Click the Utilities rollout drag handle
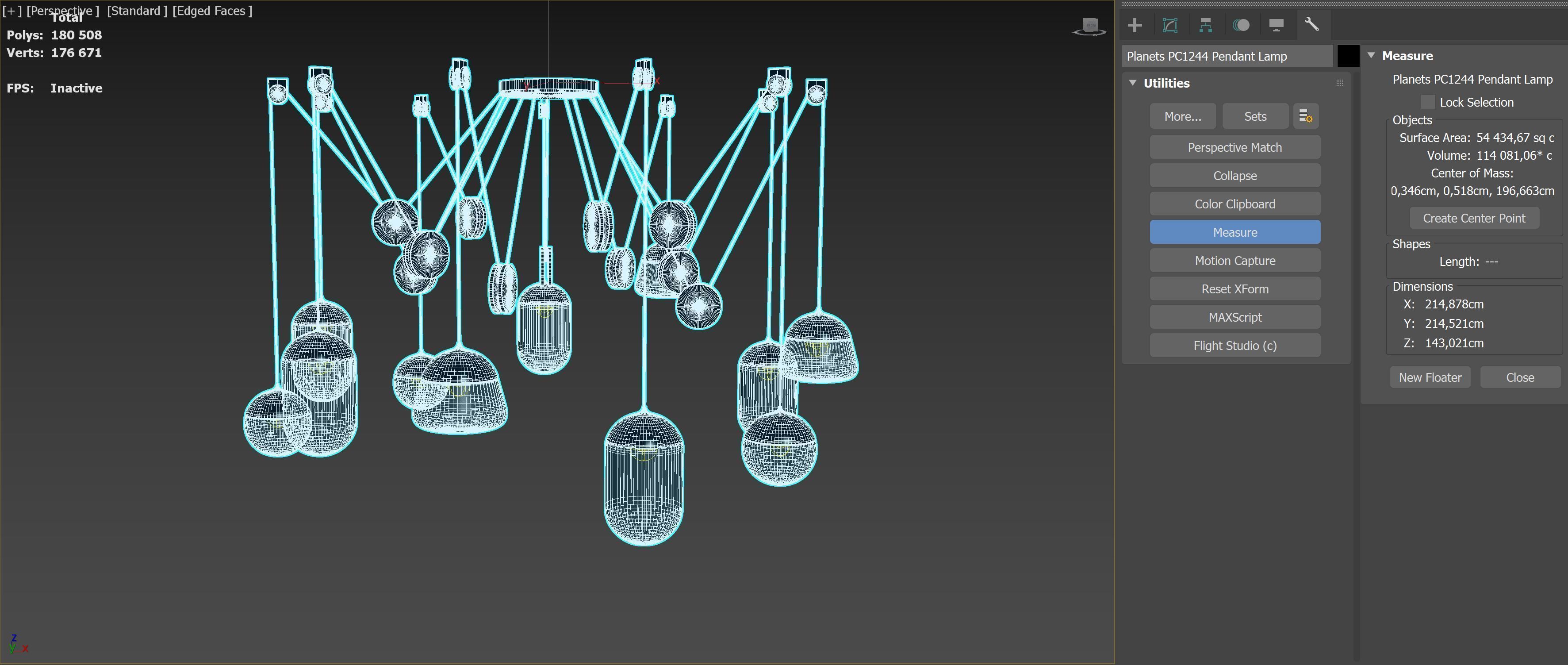Image resolution: width=1568 pixels, height=665 pixels. 1339,83
